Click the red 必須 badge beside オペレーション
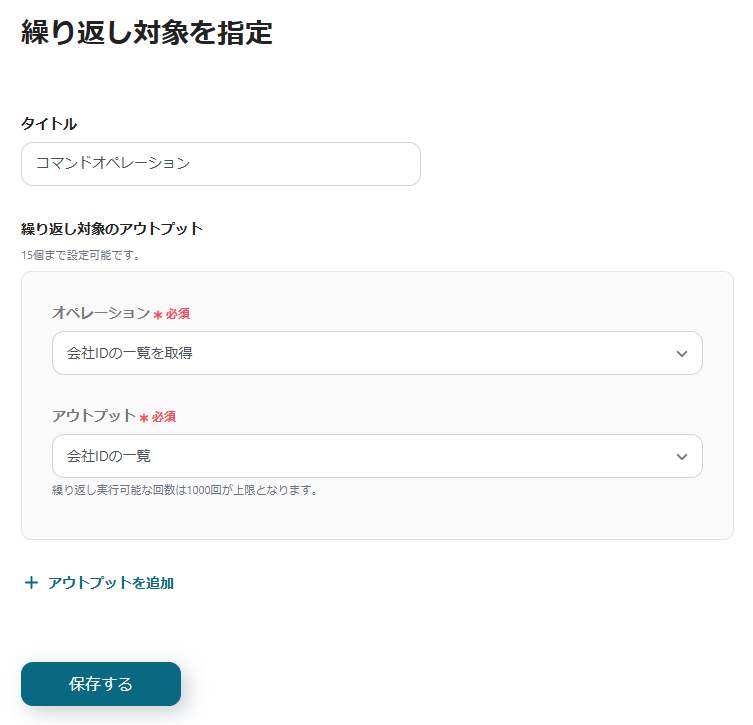Screen dimensions: 753x725 [x=178, y=314]
